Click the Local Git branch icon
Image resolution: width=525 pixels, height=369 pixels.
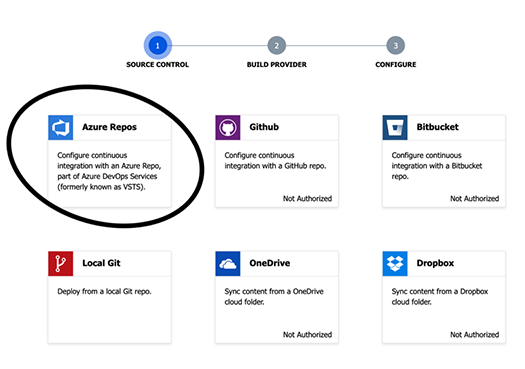point(61,264)
